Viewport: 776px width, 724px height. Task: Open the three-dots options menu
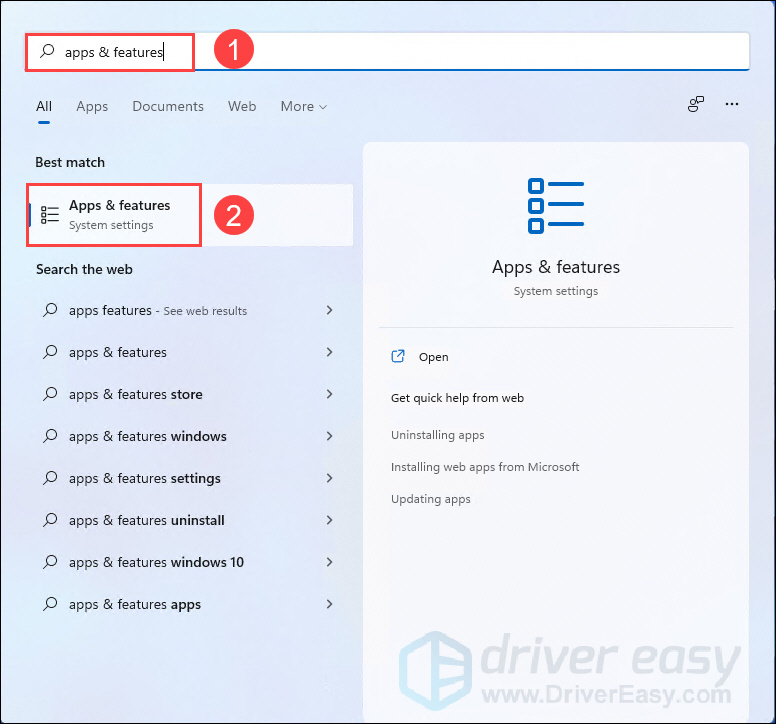coord(731,104)
